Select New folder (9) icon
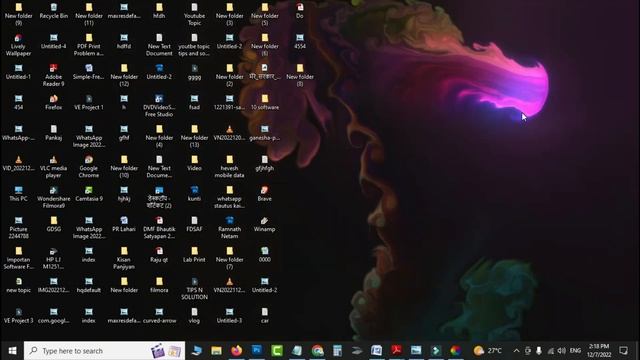 pyautogui.click(x=18, y=15)
